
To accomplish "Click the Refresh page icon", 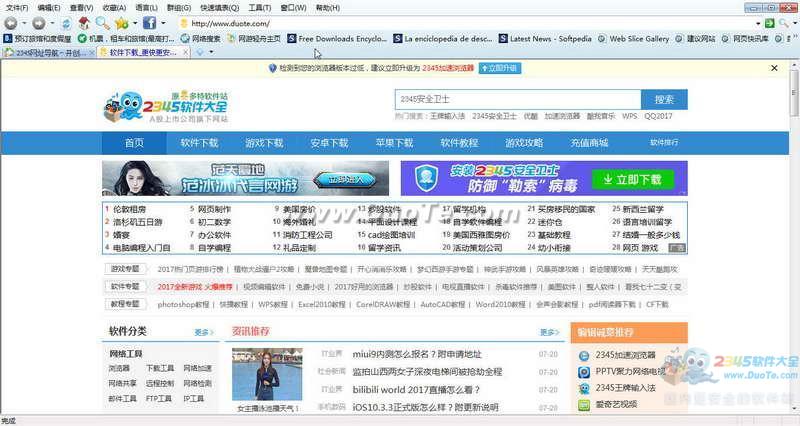I will tap(66, 23).
